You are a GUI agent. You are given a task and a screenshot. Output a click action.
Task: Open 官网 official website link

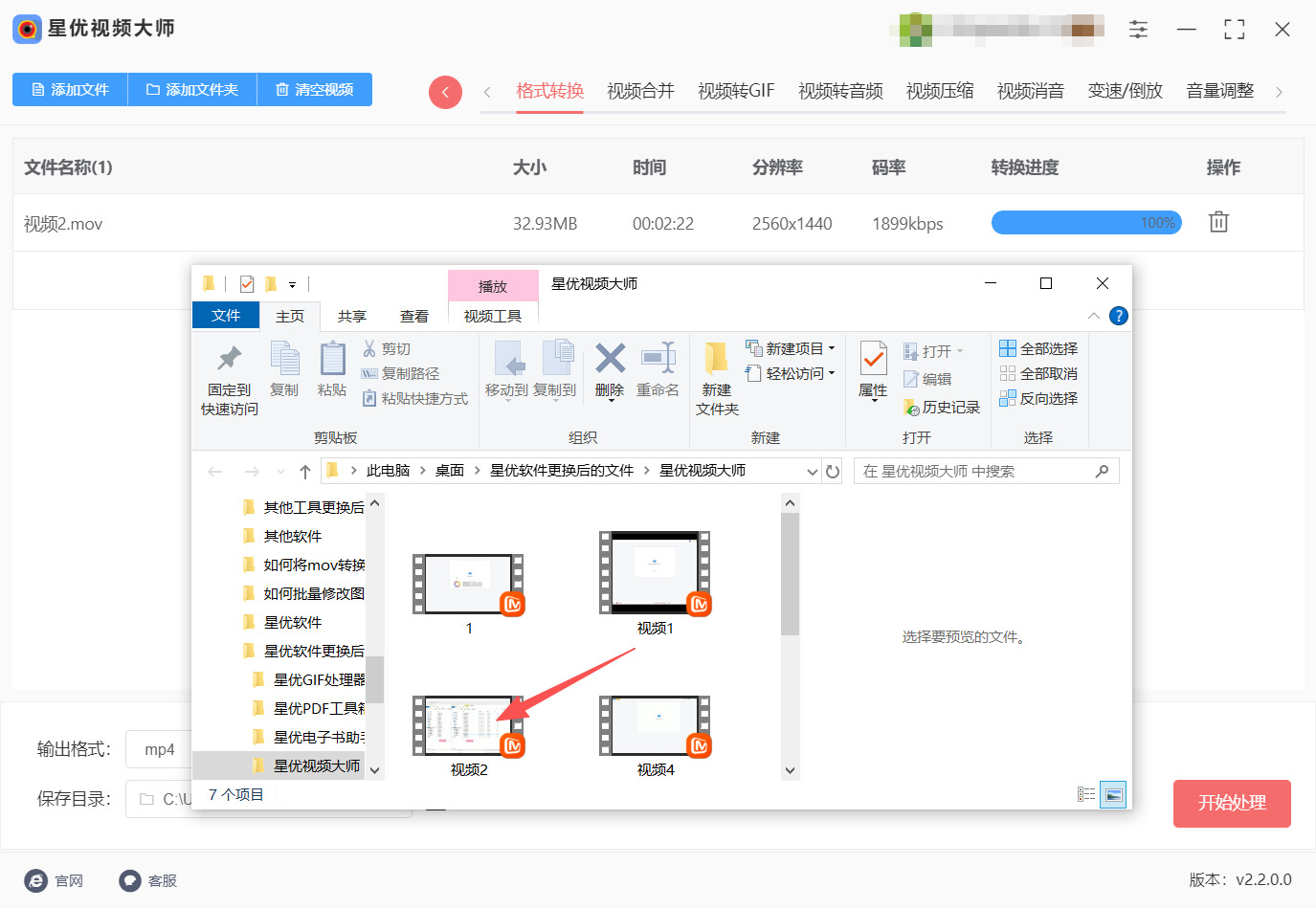(x=55, y=880)
